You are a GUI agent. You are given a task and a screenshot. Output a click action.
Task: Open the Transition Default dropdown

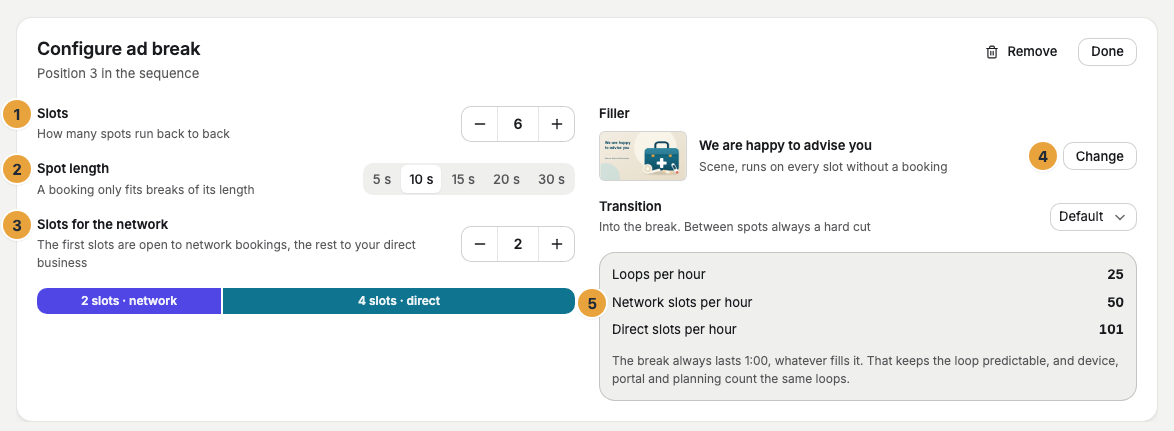tap(1093, 217)
